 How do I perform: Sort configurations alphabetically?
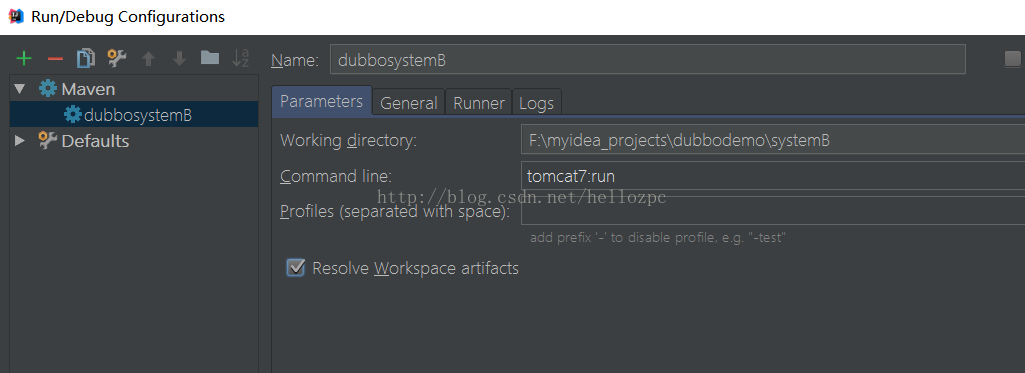coord(241,58)
